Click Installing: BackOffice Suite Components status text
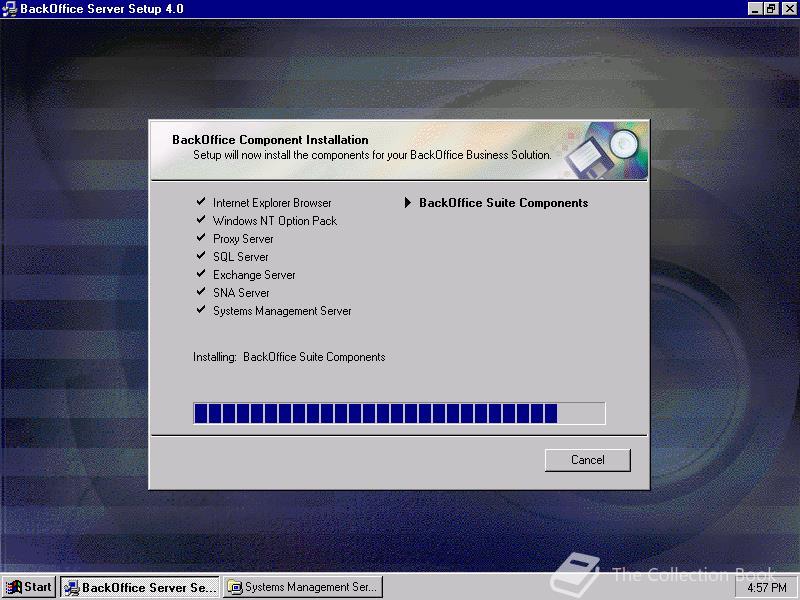This screenshot has width=800, height=600. coord(289,357)
